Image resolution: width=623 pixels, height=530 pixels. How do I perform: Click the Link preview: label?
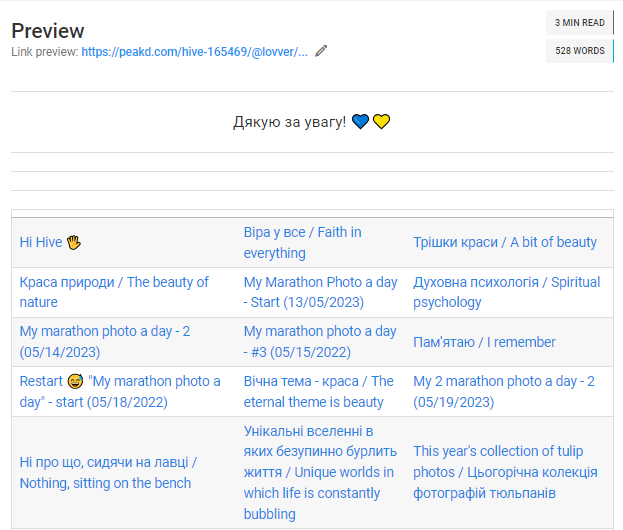pos(44,52)
